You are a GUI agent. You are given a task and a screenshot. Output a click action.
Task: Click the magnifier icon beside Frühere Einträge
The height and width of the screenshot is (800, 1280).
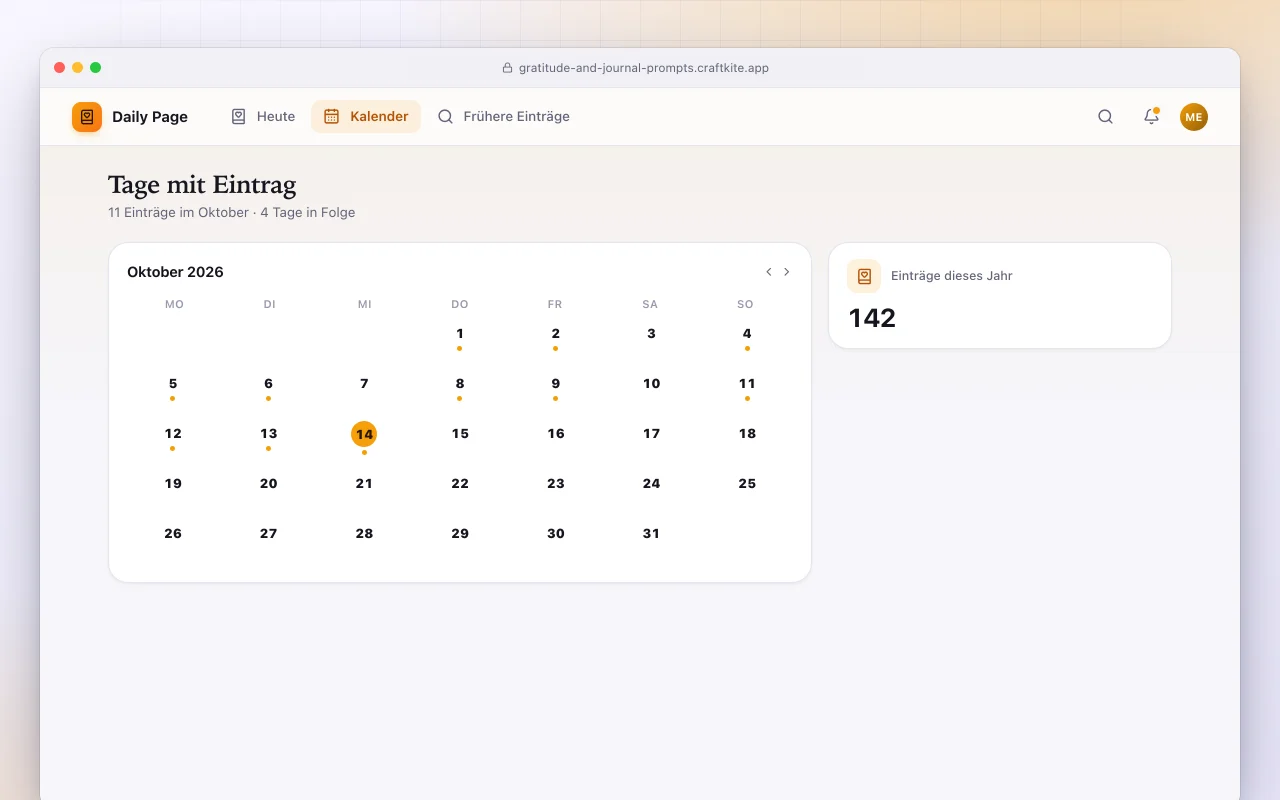[x=445, y=116]
